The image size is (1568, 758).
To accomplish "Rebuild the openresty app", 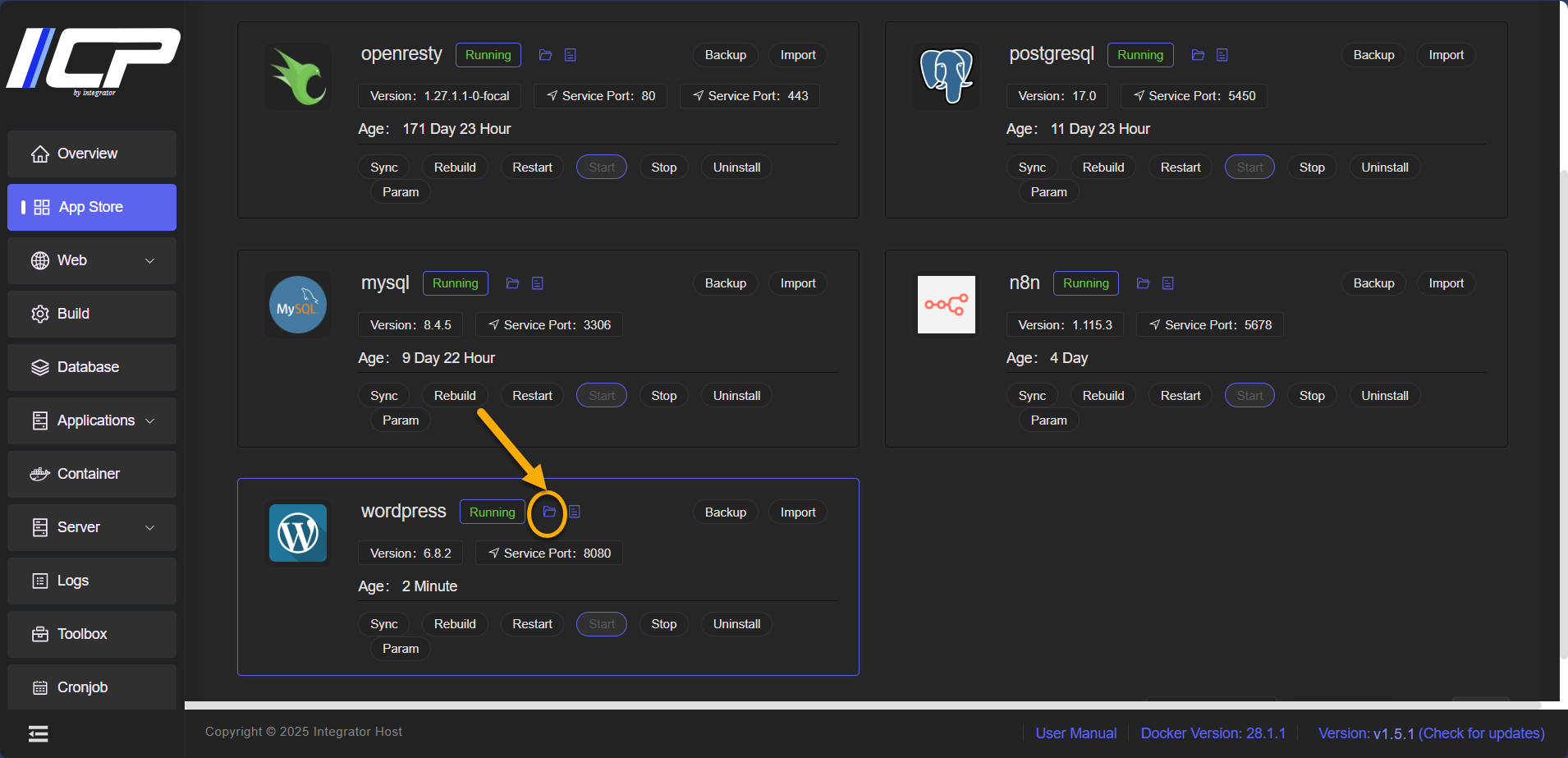I will click(455, 168).
